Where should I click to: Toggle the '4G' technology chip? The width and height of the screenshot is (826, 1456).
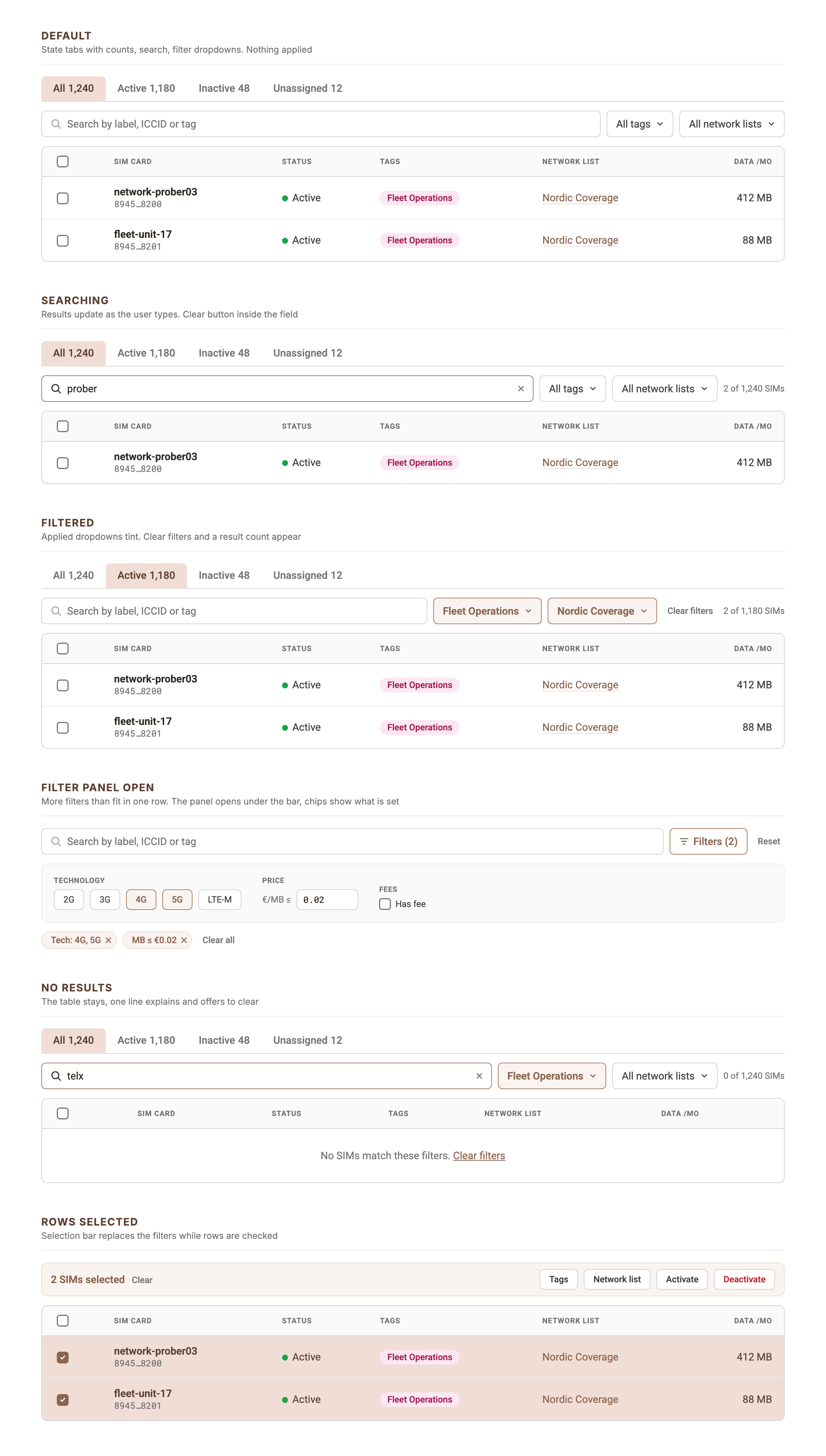(x=141, y=900)
